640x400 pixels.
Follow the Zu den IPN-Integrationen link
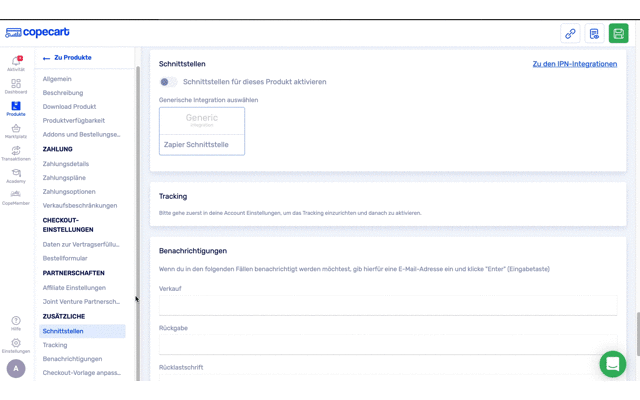(x=574, y=64)
